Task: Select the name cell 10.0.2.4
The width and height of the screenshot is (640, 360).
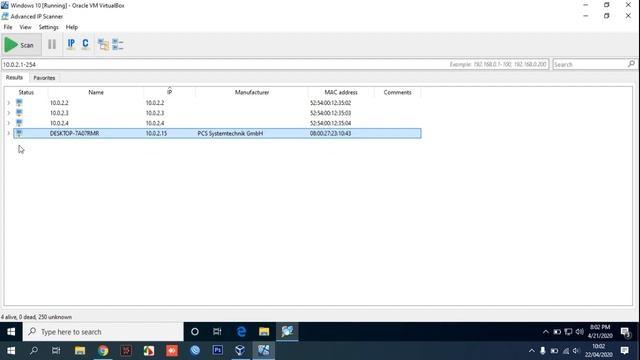Action: [x=59, y=123]
